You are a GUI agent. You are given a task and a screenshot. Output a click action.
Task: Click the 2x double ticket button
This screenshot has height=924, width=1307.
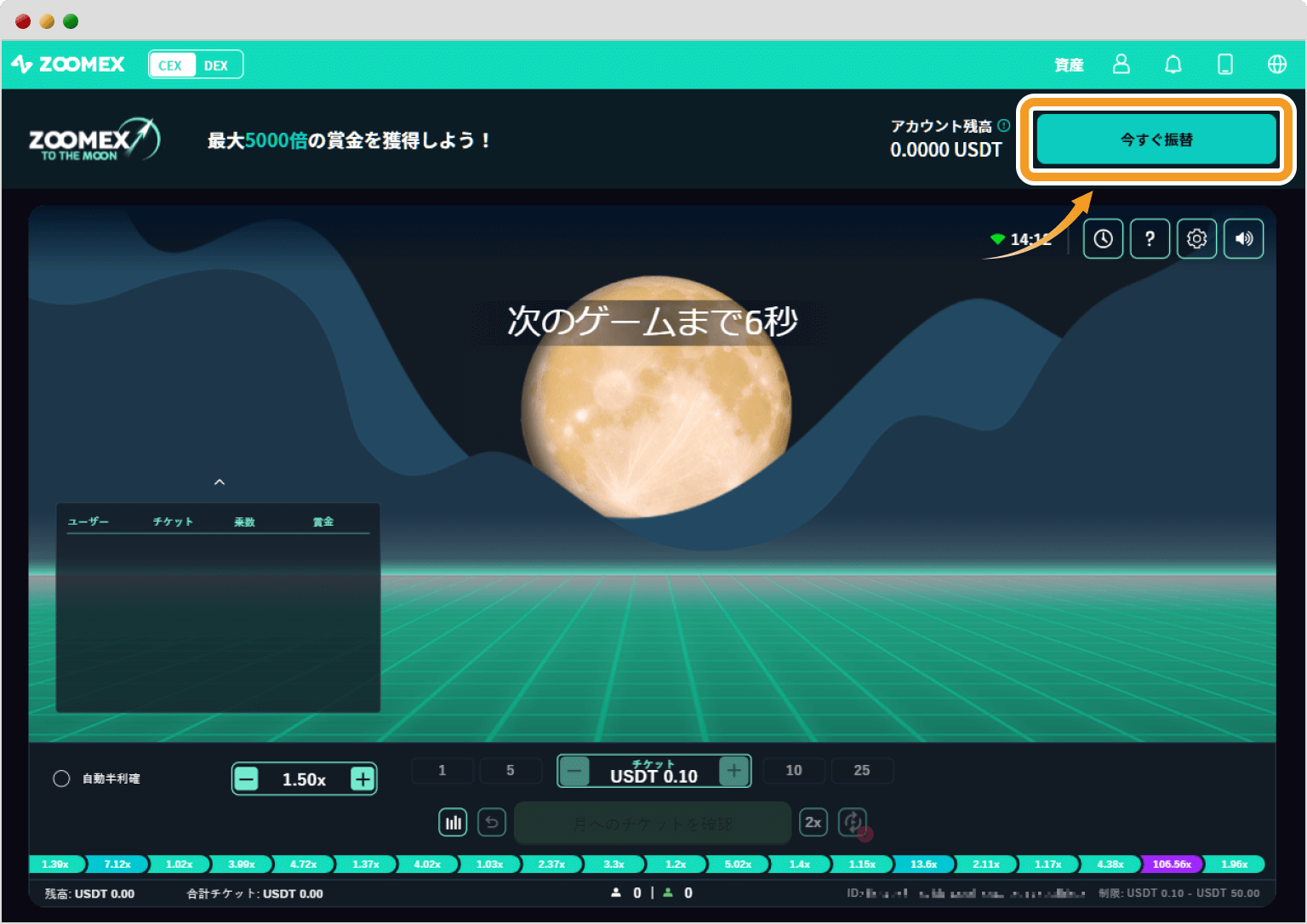(x=813, y=823)
